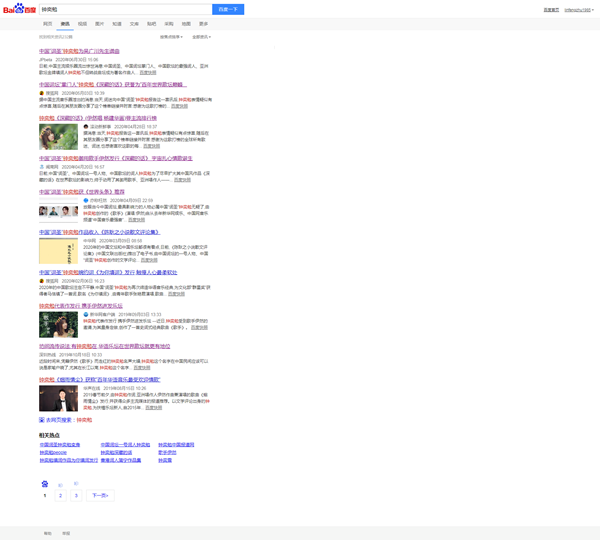The width and height of the screenshot is (600, 540).
Task: Open the 图片 search tab
Action: pos(99,23)
